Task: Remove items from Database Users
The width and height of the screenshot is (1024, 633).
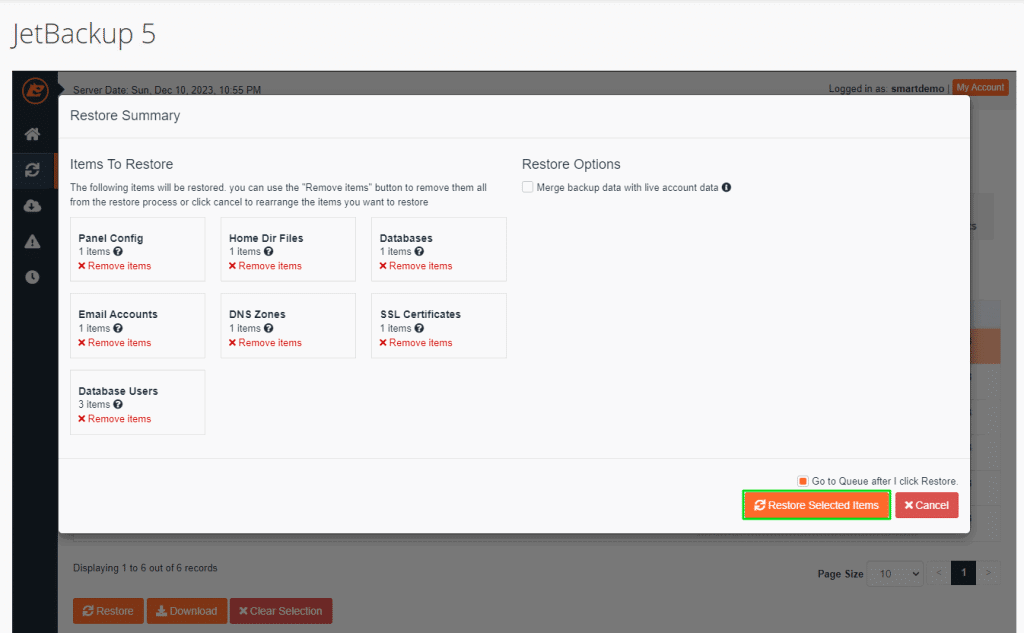Action: pyautogui.click(x=114, y=419)
